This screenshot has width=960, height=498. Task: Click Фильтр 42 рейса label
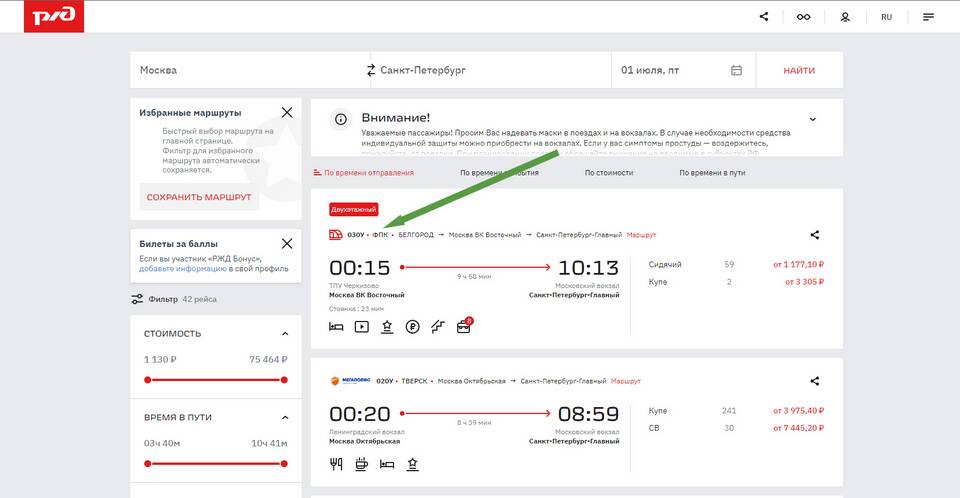point(182,299)
